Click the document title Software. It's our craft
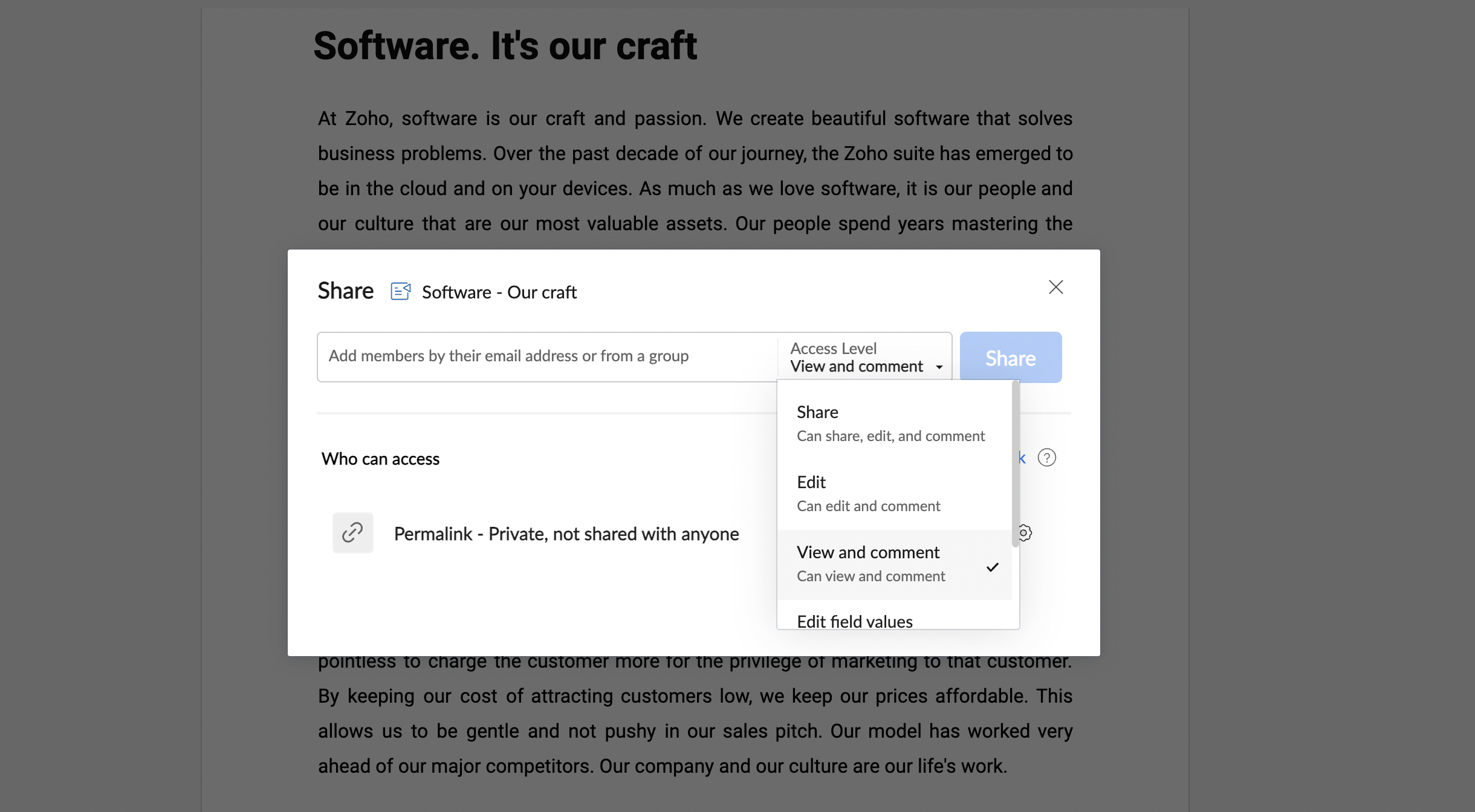 pyautogui.click(x=505, y=47)
